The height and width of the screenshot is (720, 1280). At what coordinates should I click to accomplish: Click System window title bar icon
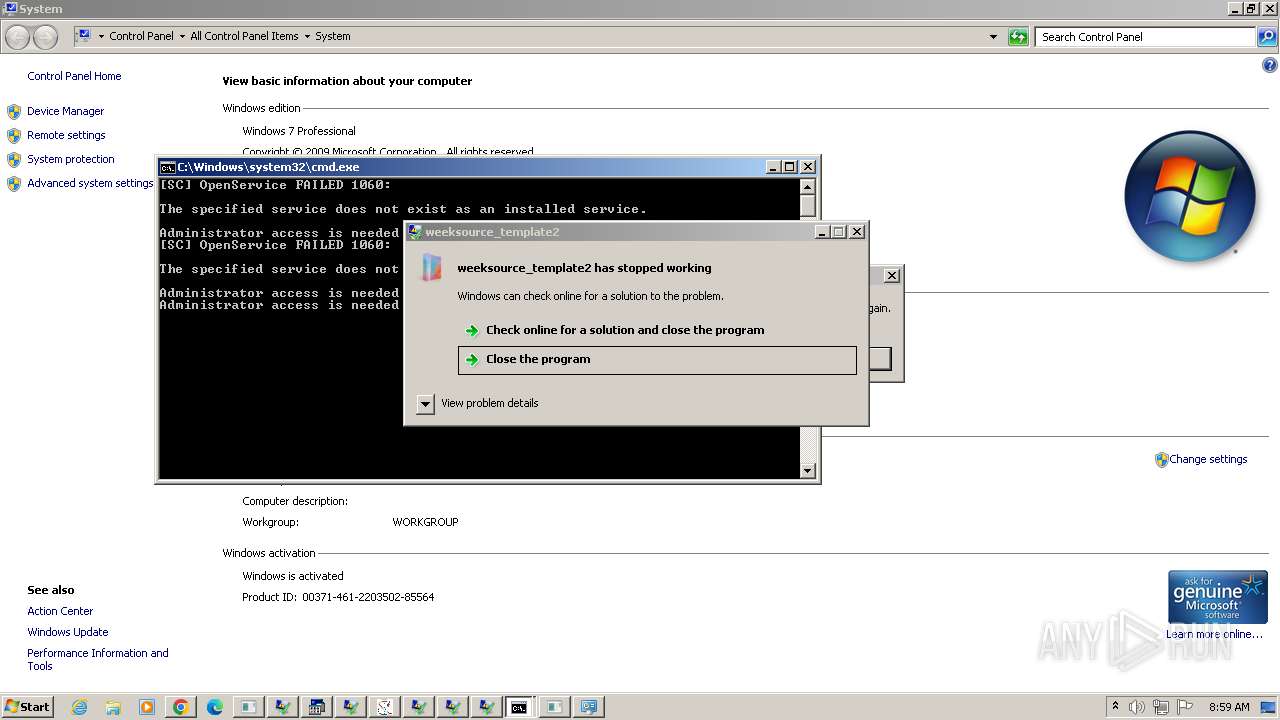pyautogui.click(x=10, y=8)
